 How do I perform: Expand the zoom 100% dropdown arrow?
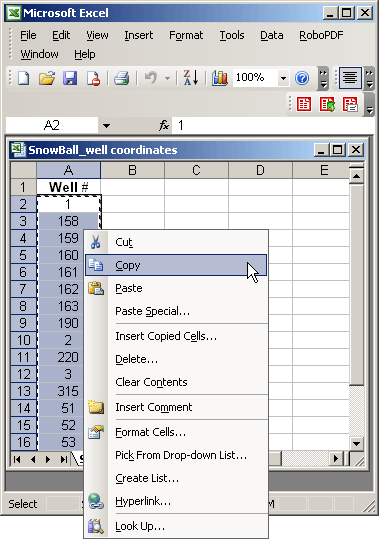283,78
